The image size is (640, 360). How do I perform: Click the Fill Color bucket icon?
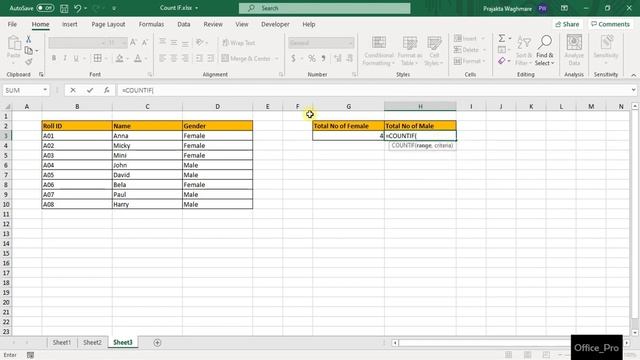119,58
